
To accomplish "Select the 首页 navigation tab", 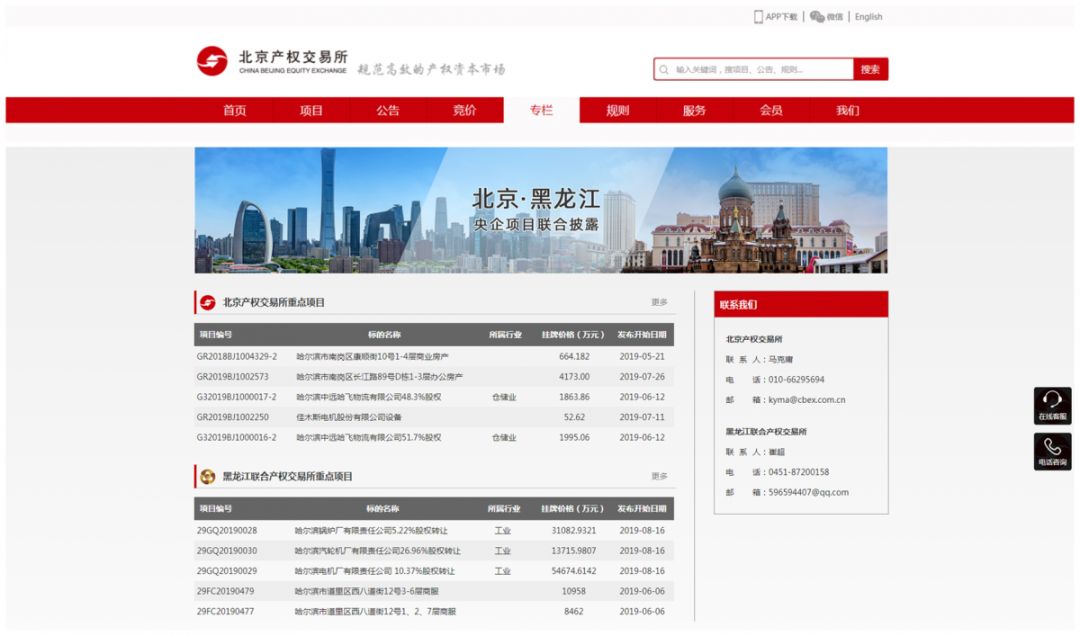I will tap(235, 110).
